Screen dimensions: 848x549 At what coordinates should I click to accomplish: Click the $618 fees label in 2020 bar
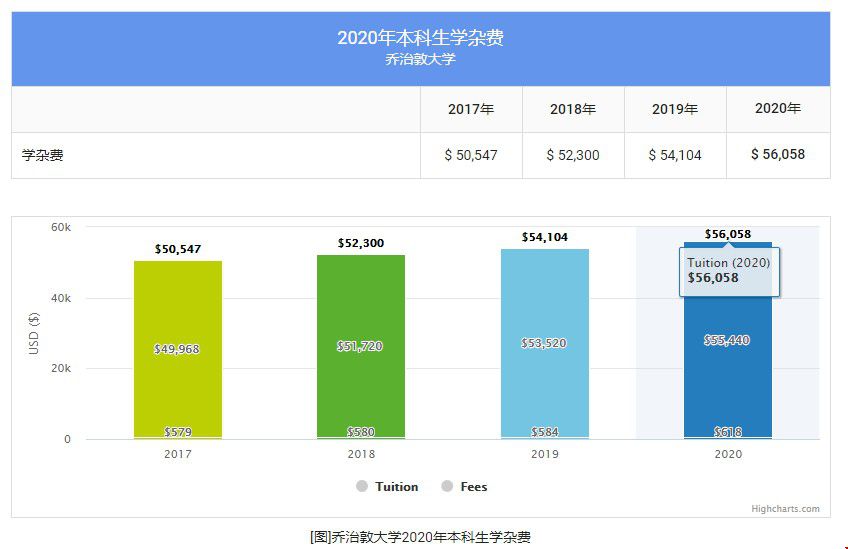coord(727,432)
